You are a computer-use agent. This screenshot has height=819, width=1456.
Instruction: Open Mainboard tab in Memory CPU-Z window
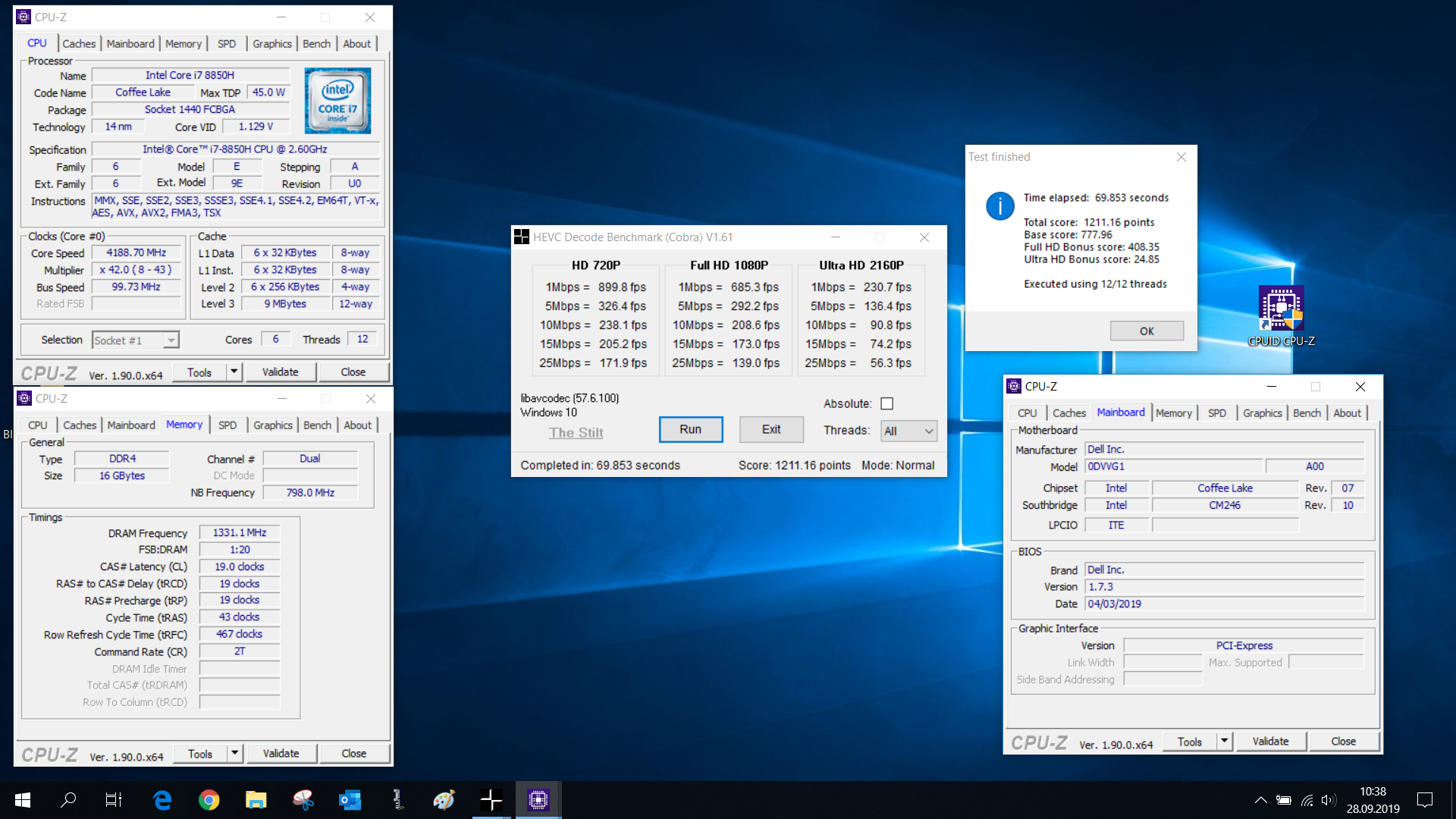(131, 425)
